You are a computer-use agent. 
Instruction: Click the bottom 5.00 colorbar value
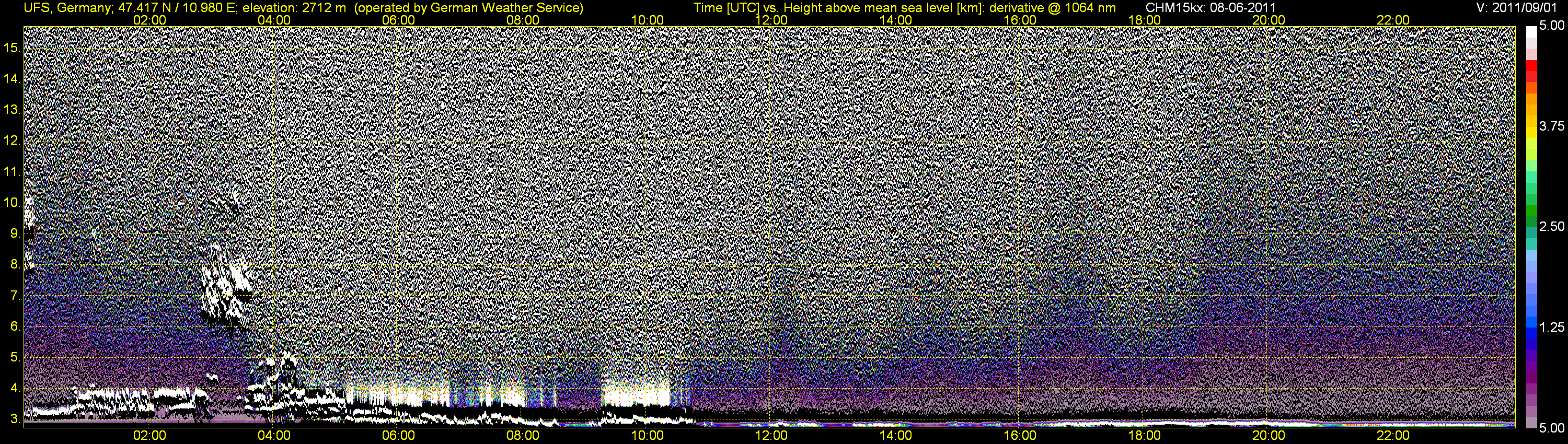coord(1552,428)
